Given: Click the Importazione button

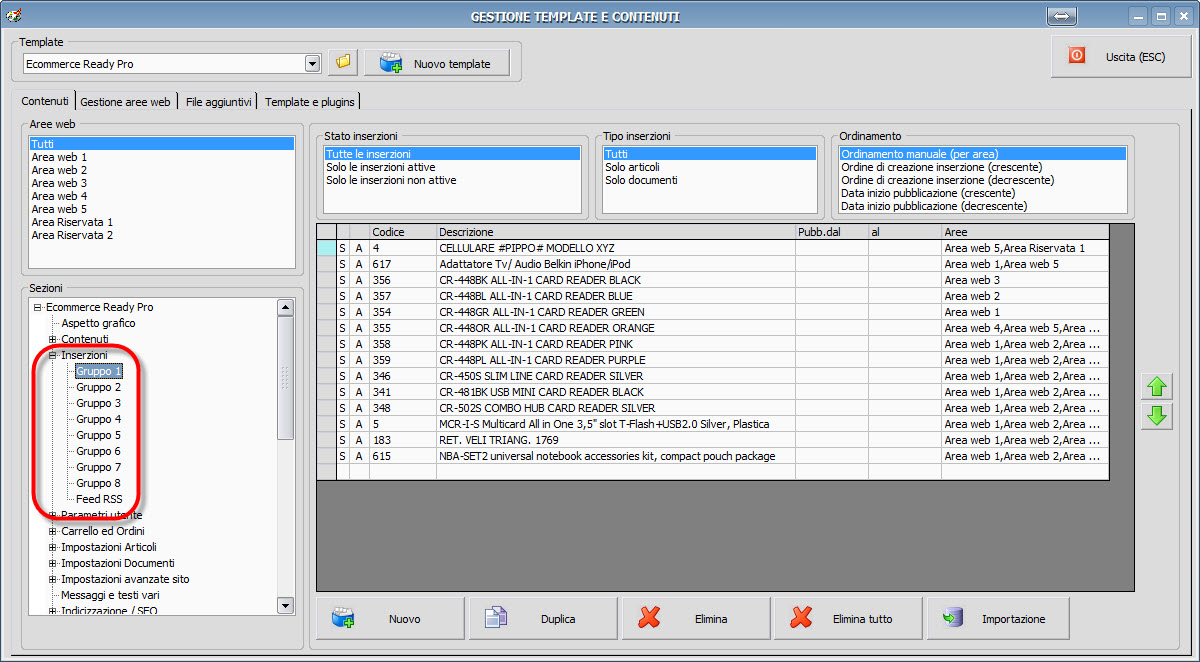Looking at the screenshot, I should click(1000, 619).
